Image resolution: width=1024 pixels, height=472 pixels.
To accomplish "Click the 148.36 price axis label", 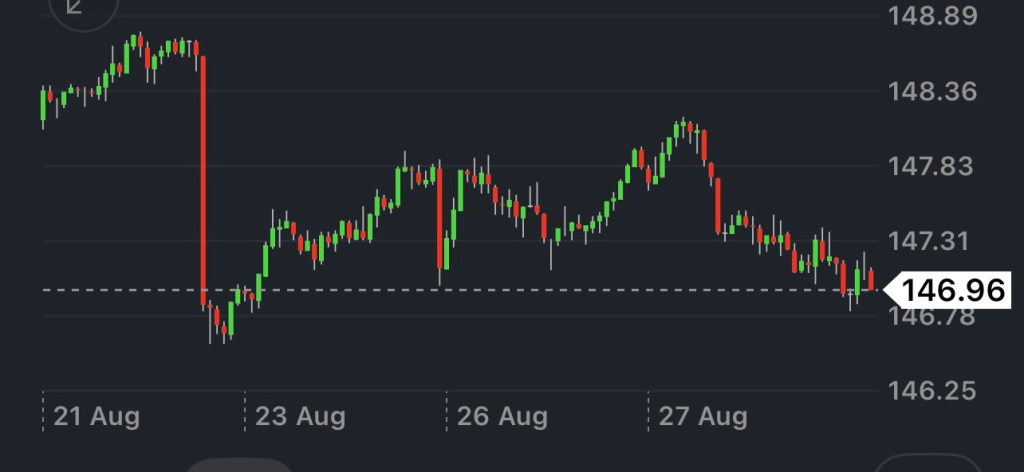I will click(x=929, y=92).
